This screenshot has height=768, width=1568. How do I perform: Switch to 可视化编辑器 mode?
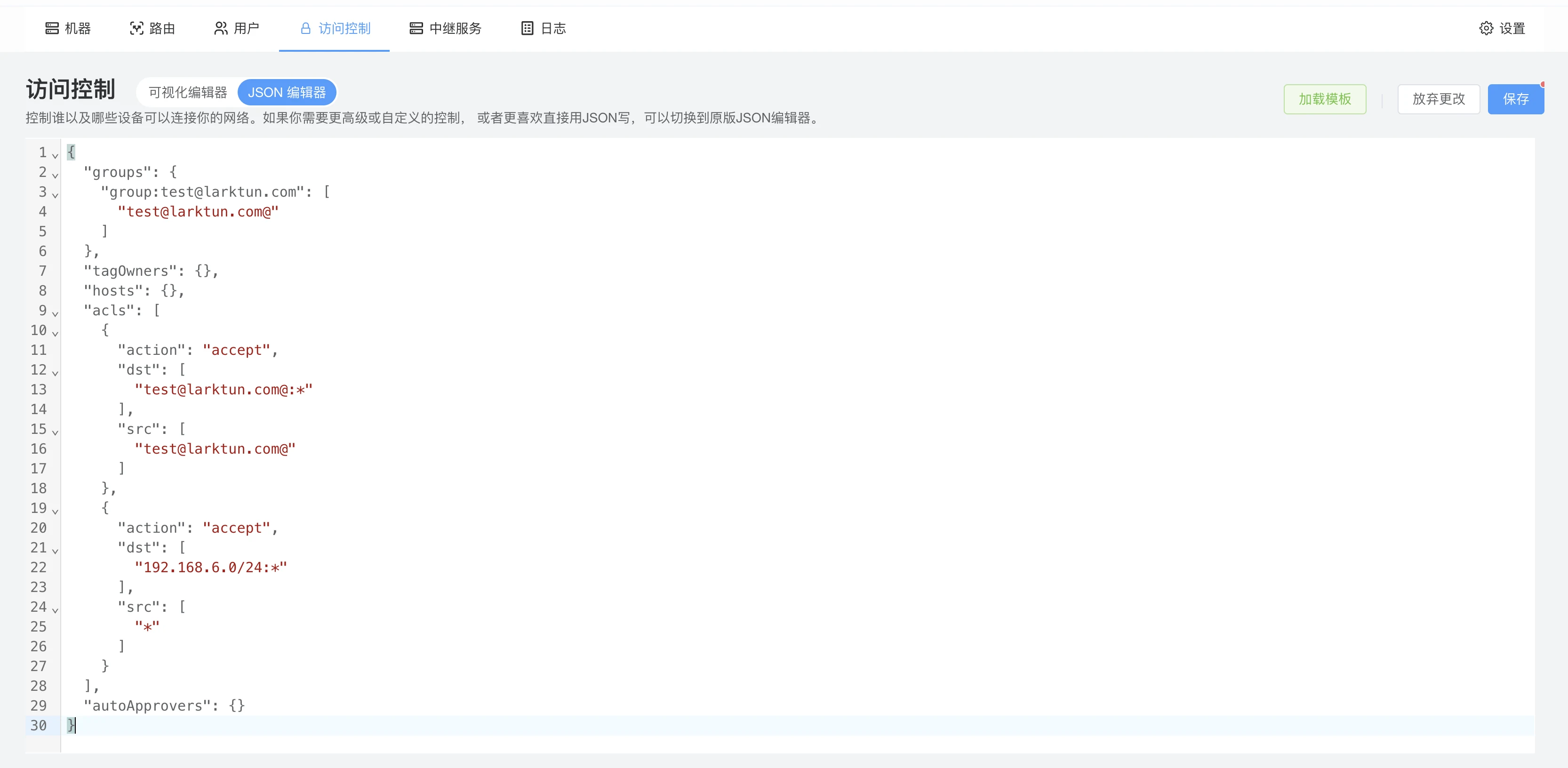pos(187,93)
